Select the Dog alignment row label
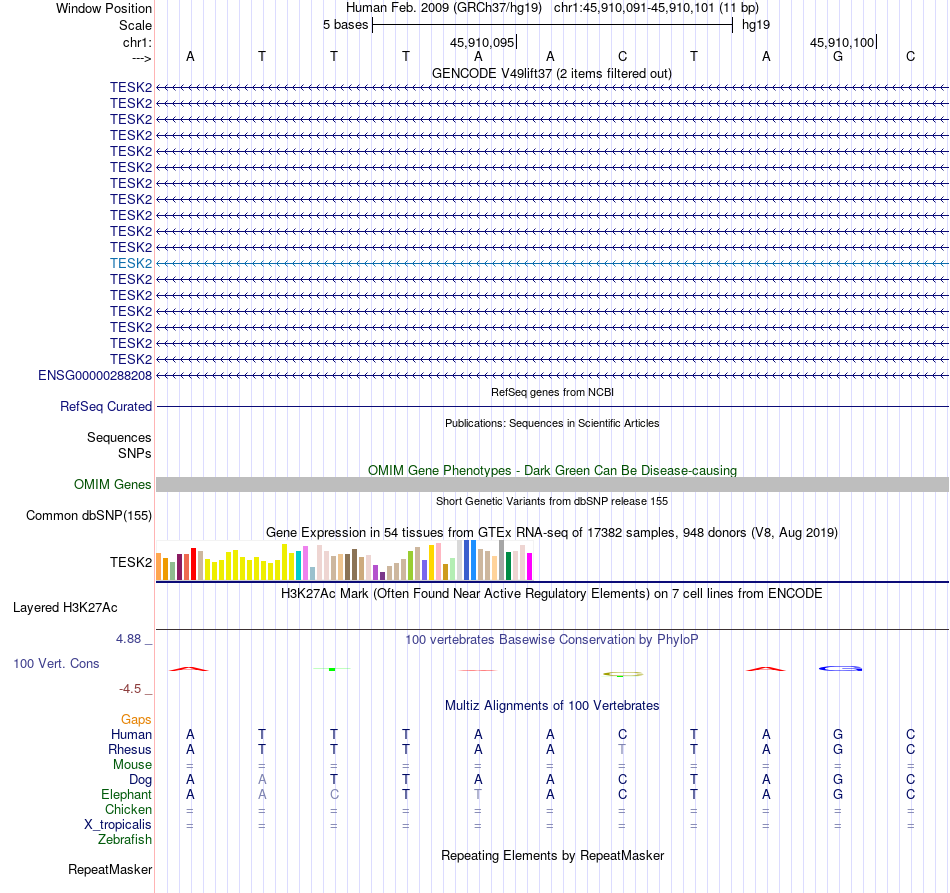The image size is (950, 893). [x=140, y=780]
